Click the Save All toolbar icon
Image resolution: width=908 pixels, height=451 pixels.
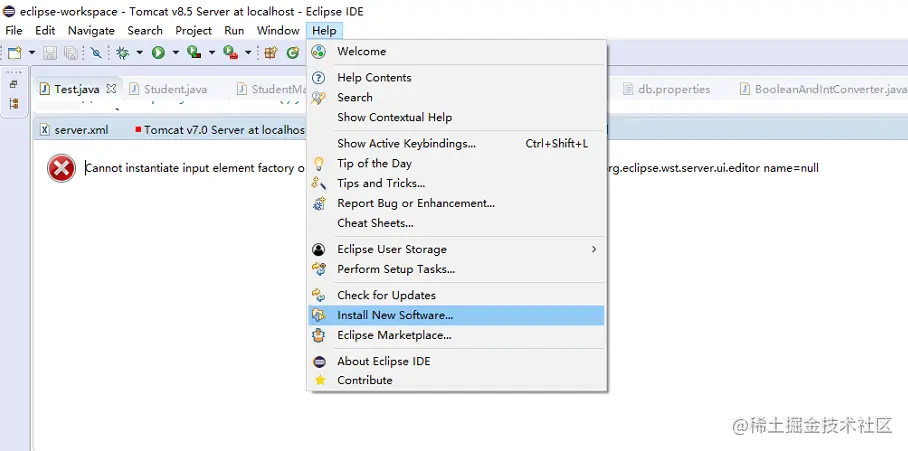point(70,53)
